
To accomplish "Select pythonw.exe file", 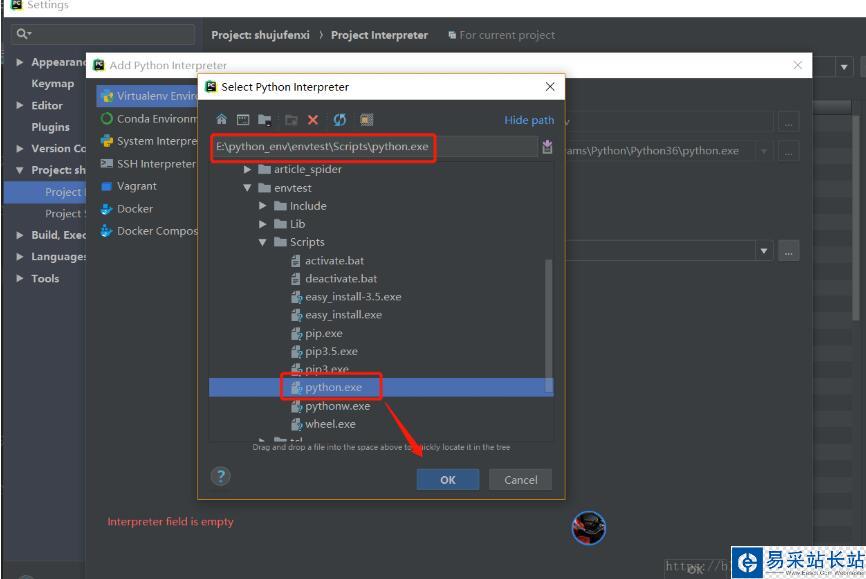I will point(330,407).
